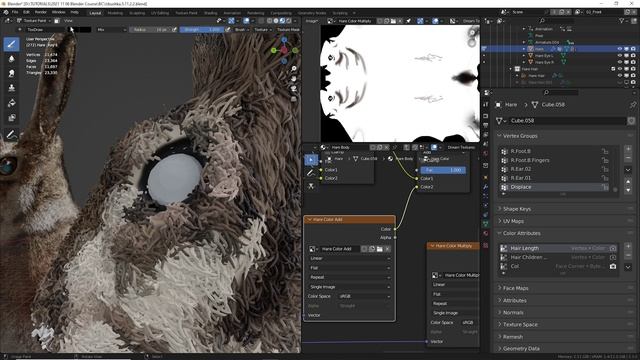The width and height of the screenshot is (640, 360).
Task: Disable render camera icon for Hare Eye L
Action: tap(633, 56)
